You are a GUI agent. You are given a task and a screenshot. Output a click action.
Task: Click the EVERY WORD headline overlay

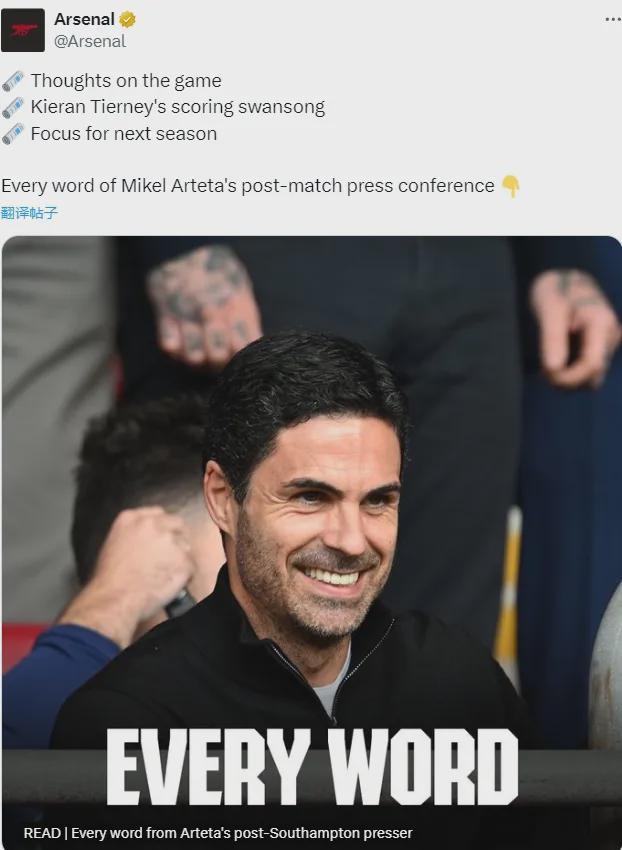[312, 767]
